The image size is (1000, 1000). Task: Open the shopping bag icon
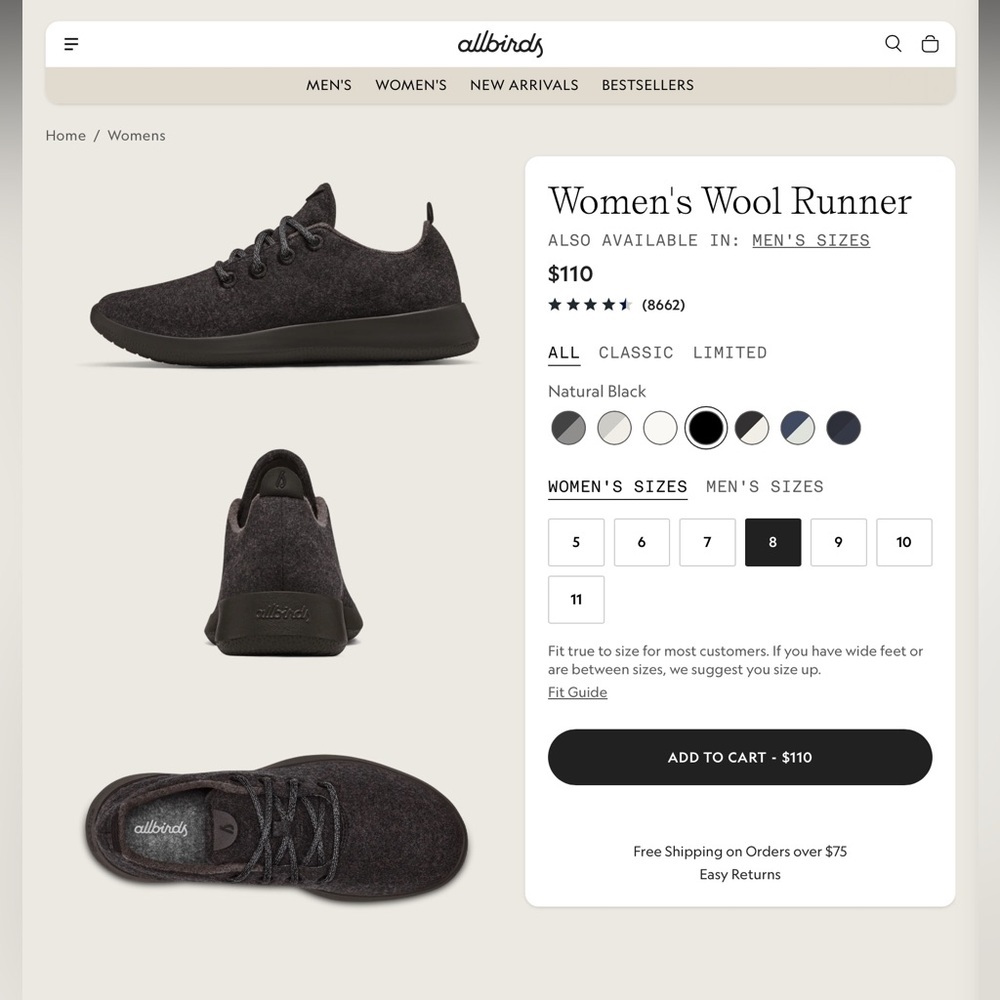tap(930, 44)
